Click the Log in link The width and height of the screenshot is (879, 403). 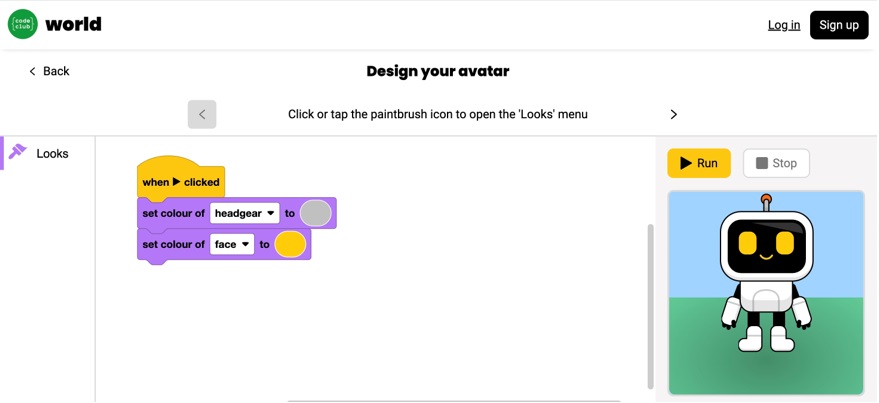tap(784, 25)
